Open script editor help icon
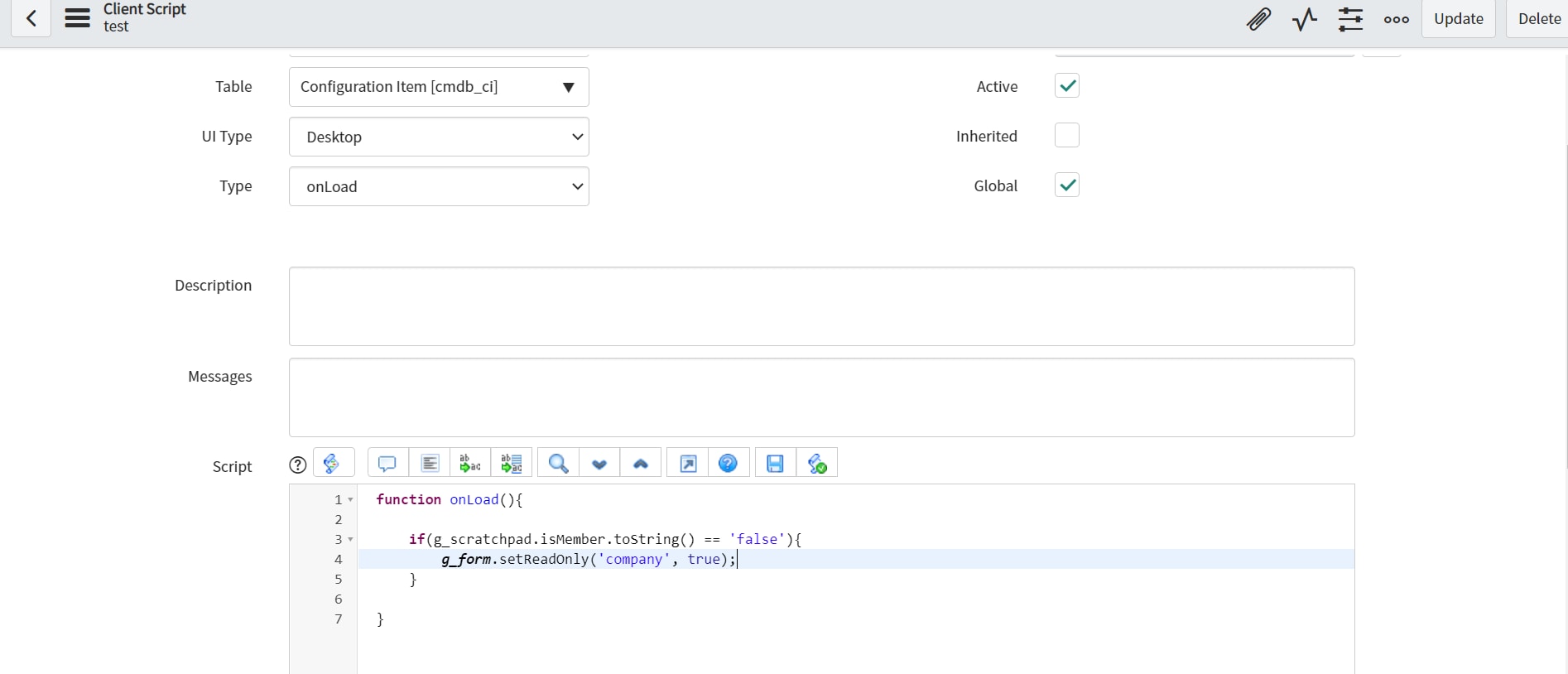1568x674 pixels. 729,463
